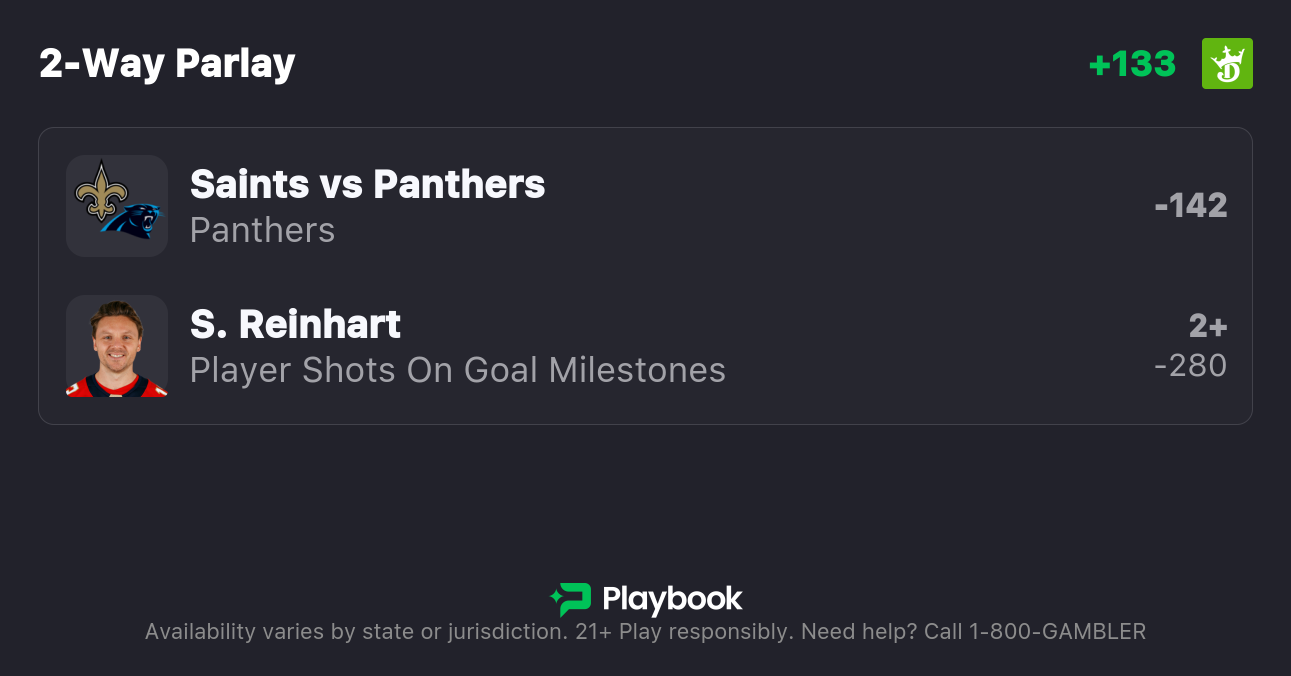
Task: Open the Saints vs Panthers matchup
Action: [367, 184]
